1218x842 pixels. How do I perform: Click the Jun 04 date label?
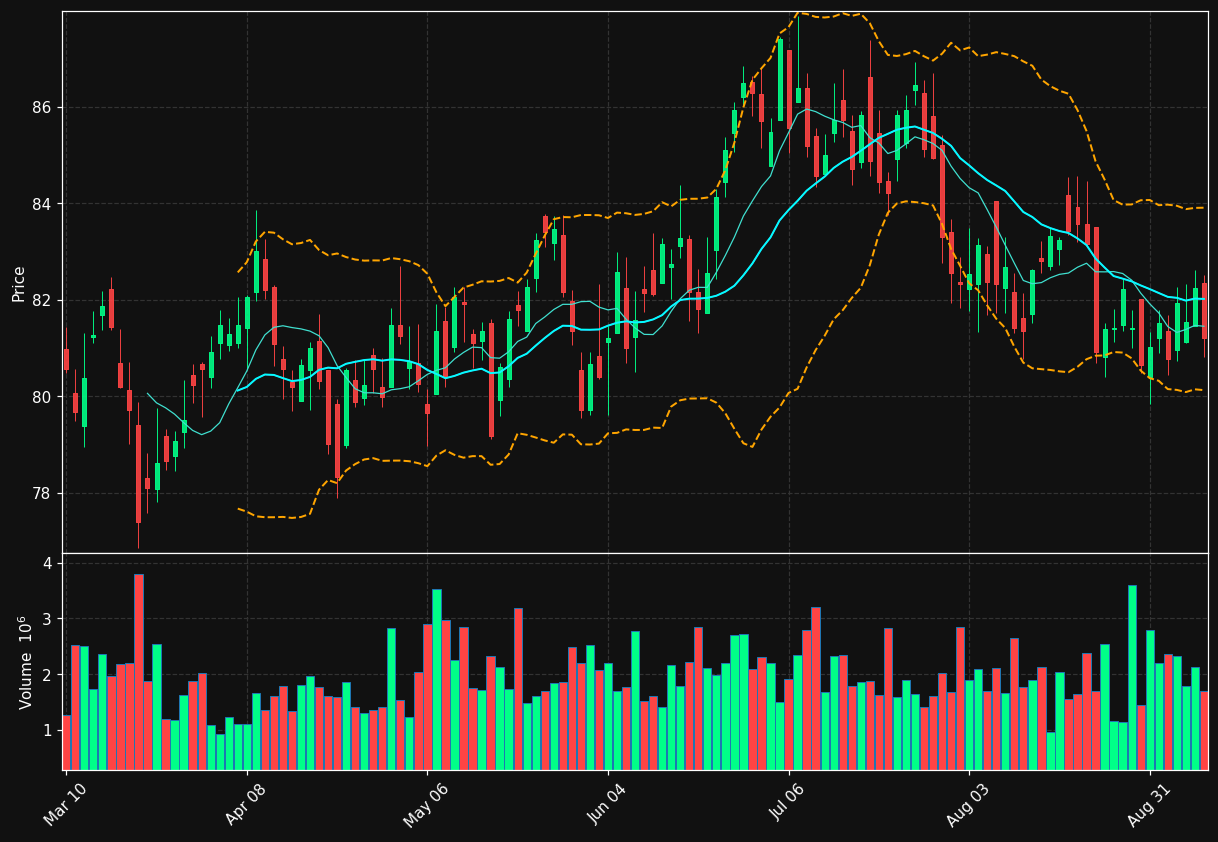tap(607, 805)
